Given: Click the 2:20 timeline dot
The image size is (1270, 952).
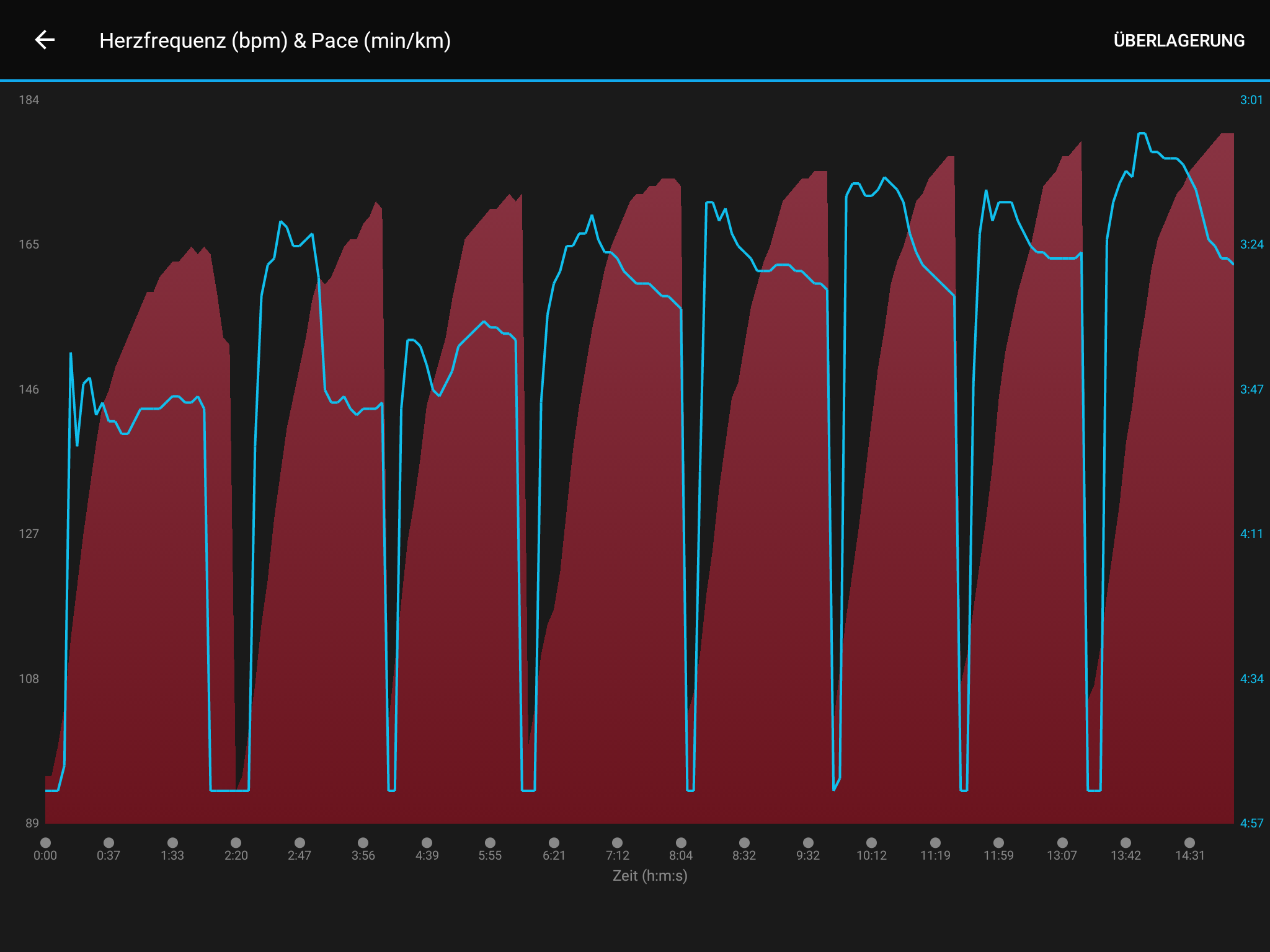Looking at the screenshot, I should coord(236,842).
